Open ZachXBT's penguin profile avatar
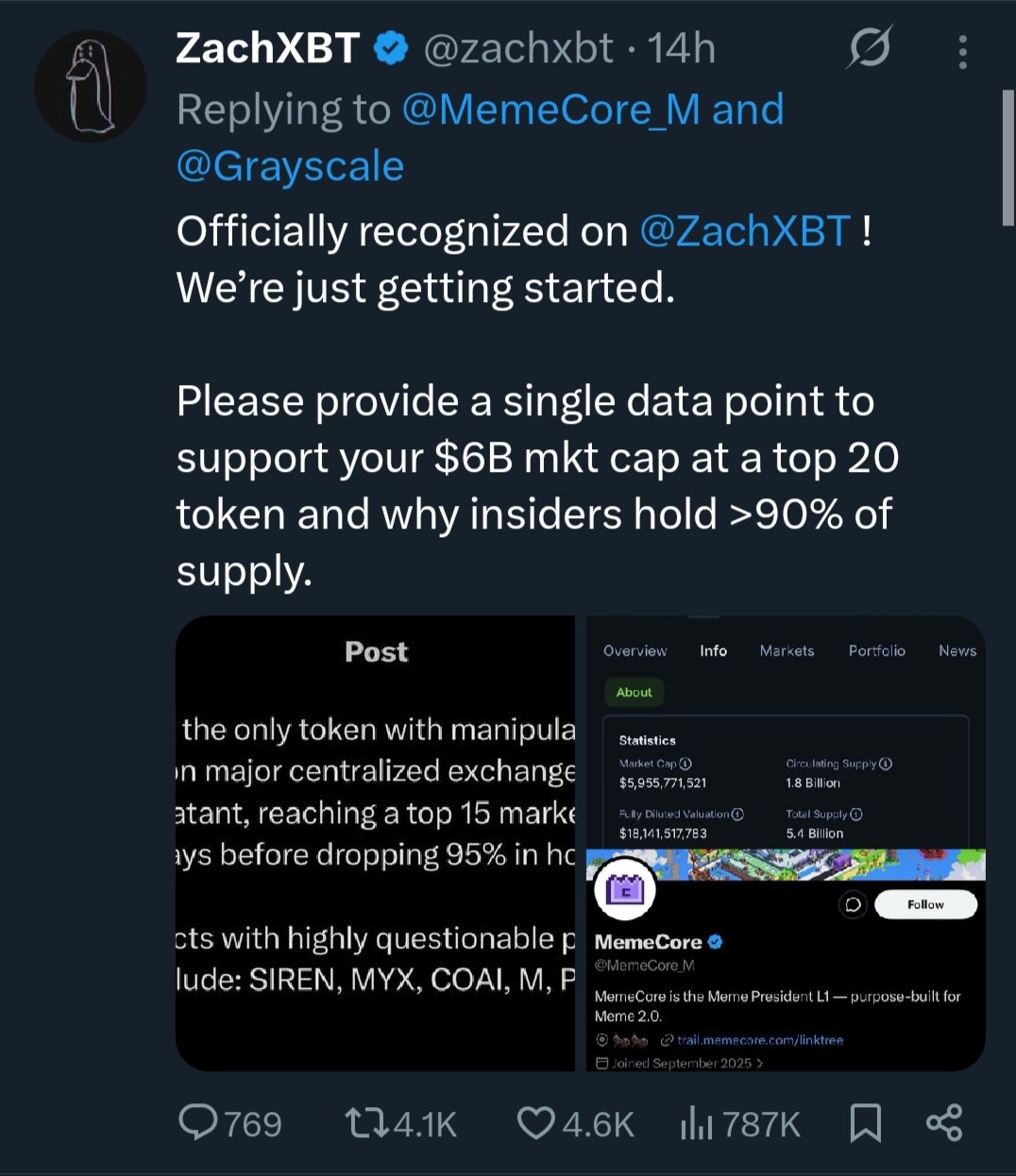This screenshot has height=1176, width=1016. point(91,86)
